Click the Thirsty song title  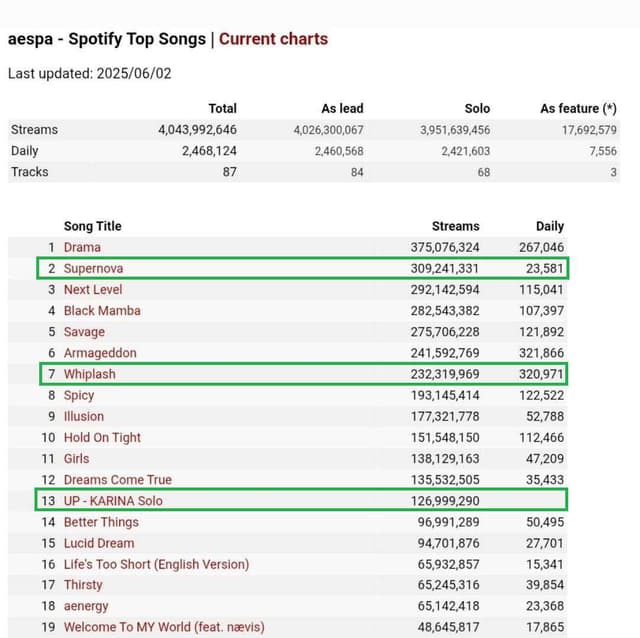[x=83, y=585]
